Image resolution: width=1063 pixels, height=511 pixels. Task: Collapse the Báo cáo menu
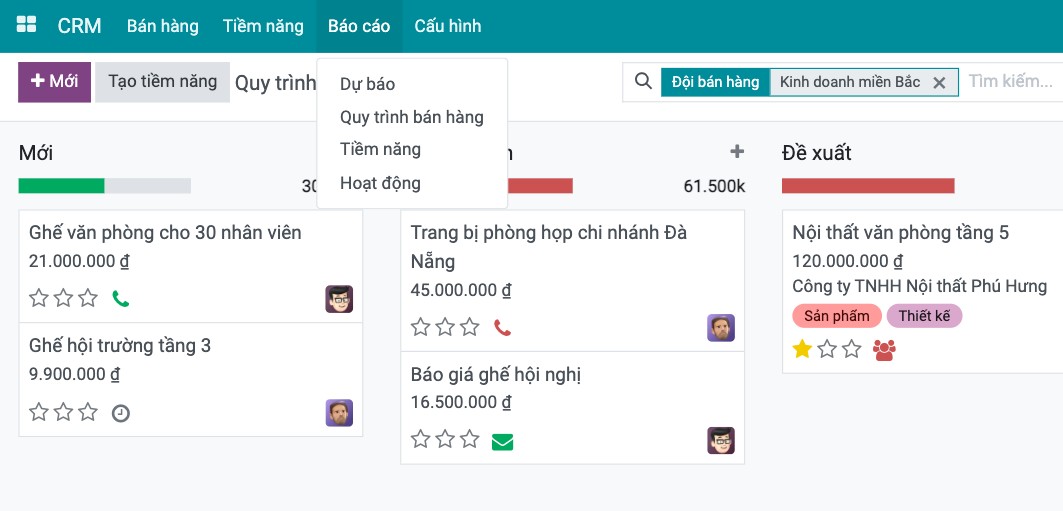(x=359, y=26)
